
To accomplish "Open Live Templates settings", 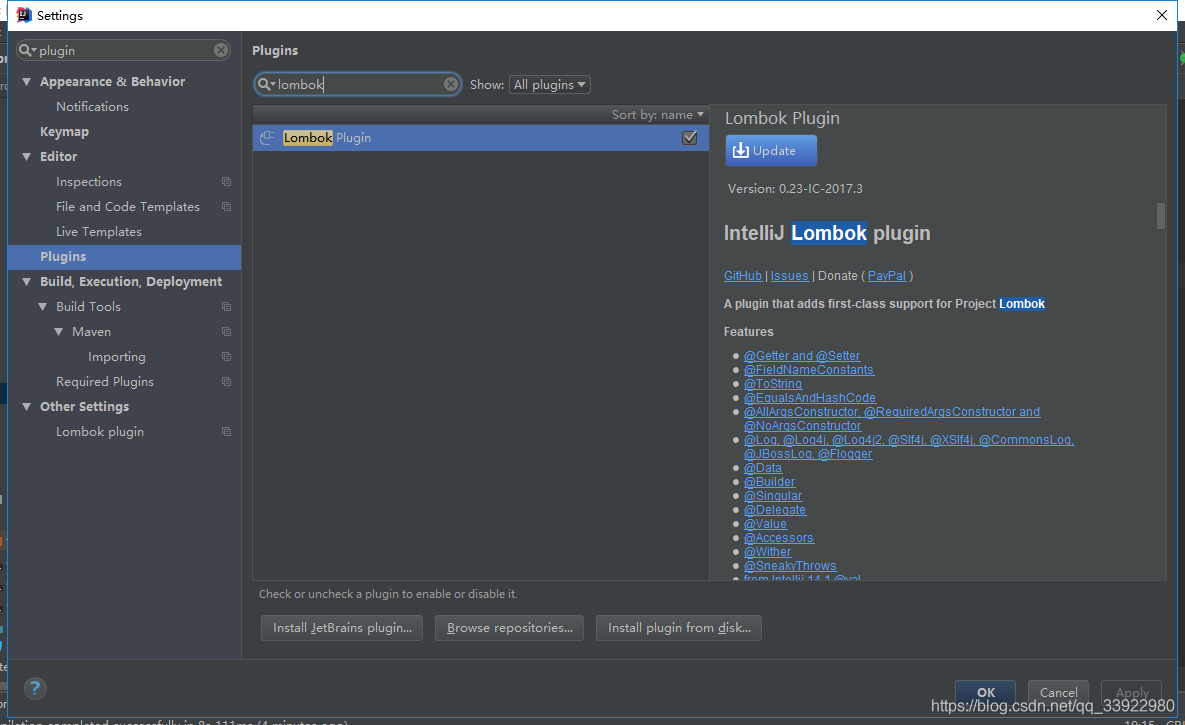I will [x=98, y=231].
